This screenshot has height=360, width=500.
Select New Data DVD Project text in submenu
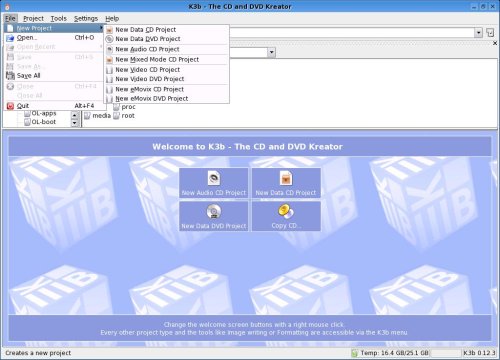point(148,39)
